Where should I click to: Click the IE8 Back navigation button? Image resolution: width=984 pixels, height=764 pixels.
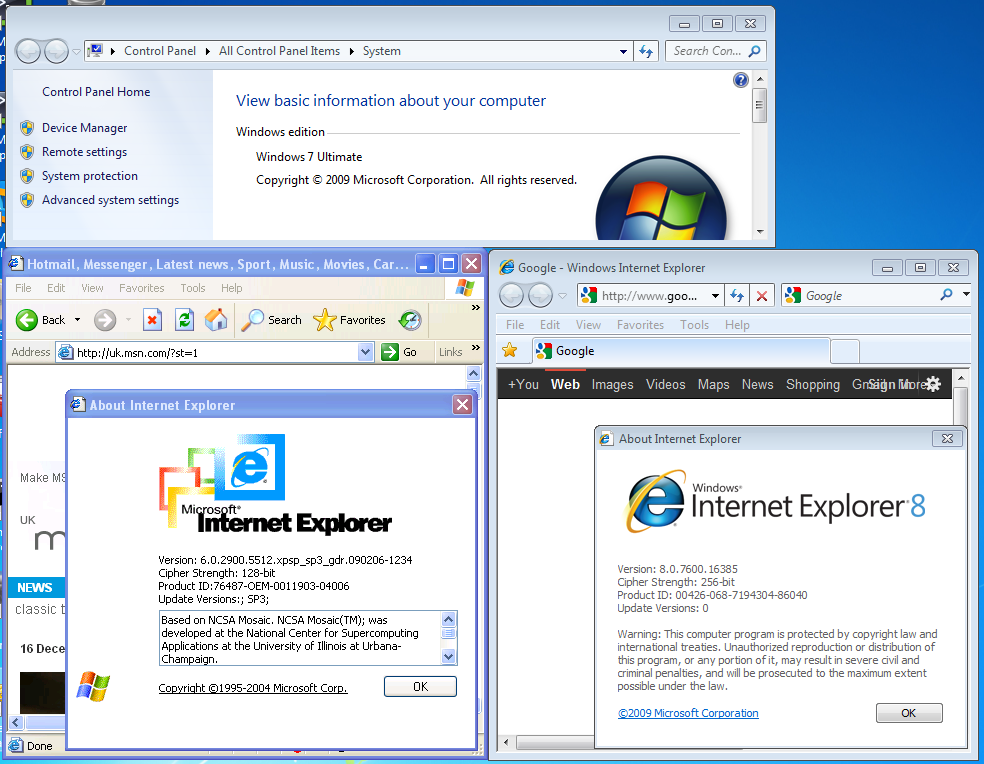pos(511,295)
